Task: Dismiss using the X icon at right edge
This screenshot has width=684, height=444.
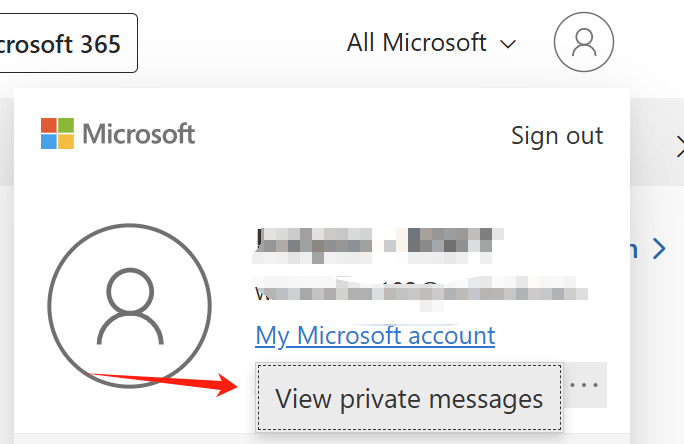Action: pyautogui.click(x=680, y=147)
